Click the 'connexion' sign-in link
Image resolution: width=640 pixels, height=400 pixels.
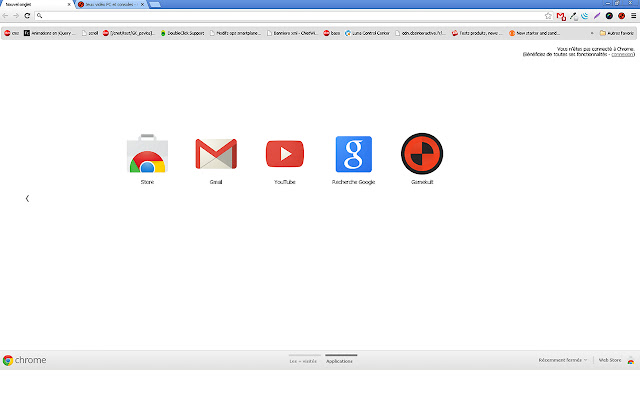pyautogui.click(x=622, y=54)
